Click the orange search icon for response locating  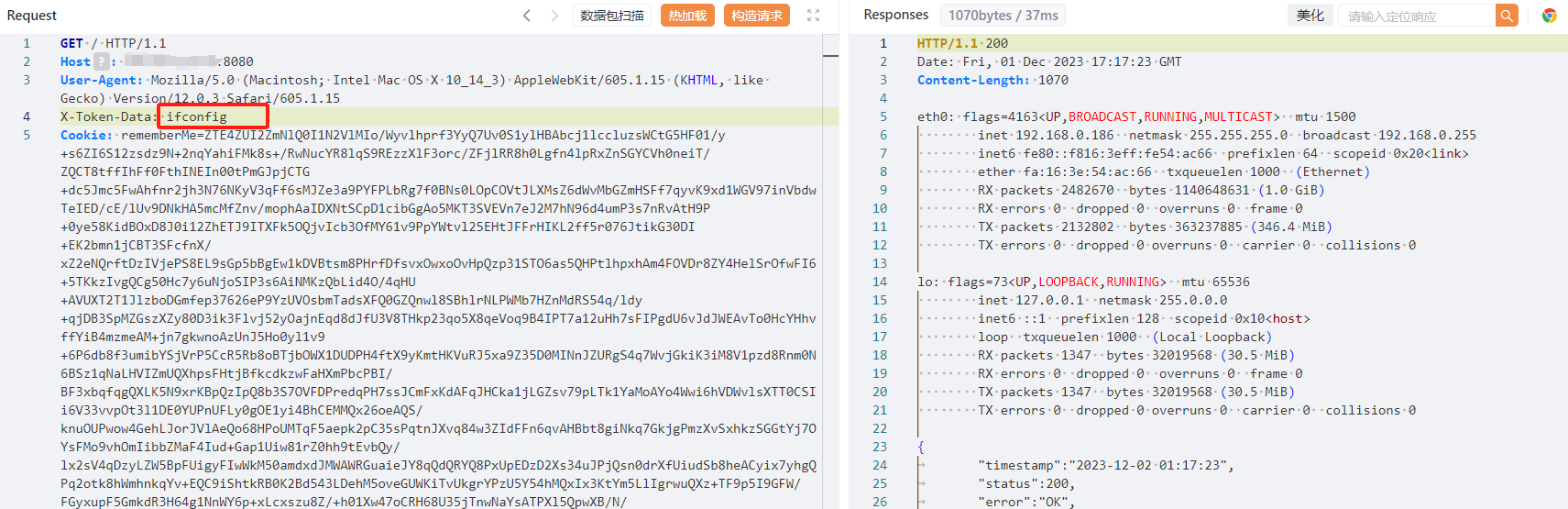pyautogui.click(x=1507, y=16)
